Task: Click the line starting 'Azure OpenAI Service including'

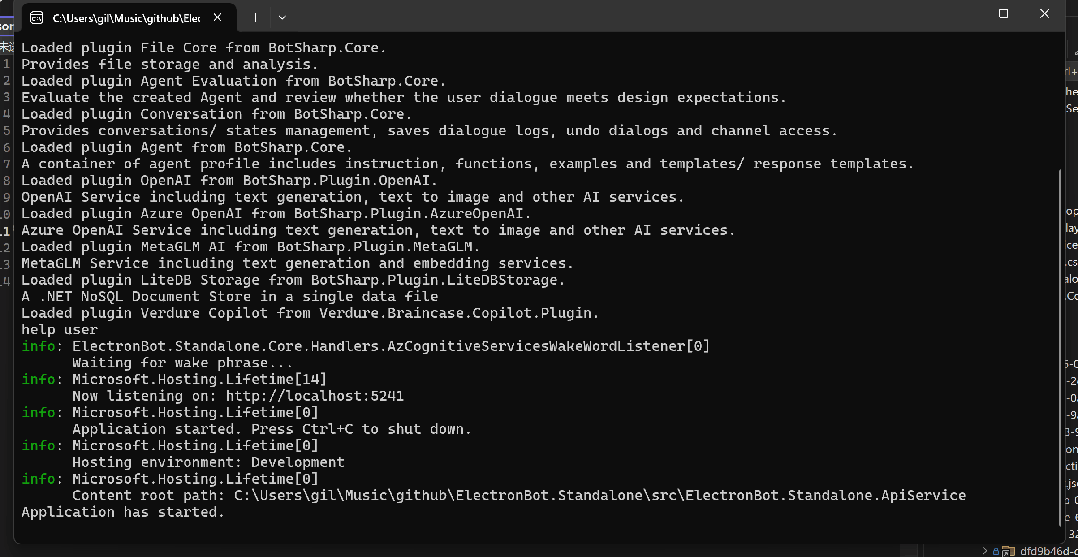Action: [378, 230]
